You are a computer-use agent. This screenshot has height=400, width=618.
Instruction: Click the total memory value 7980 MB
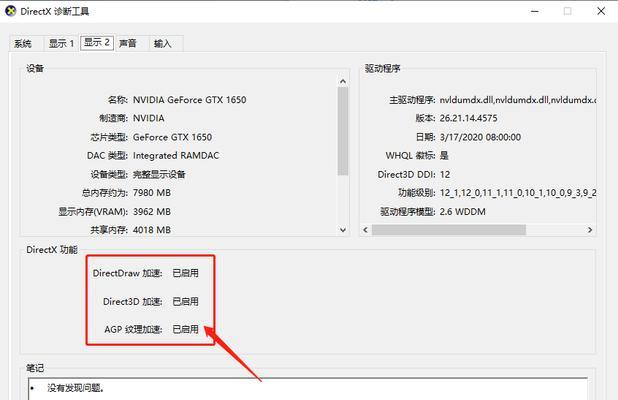tap(152, 193)
